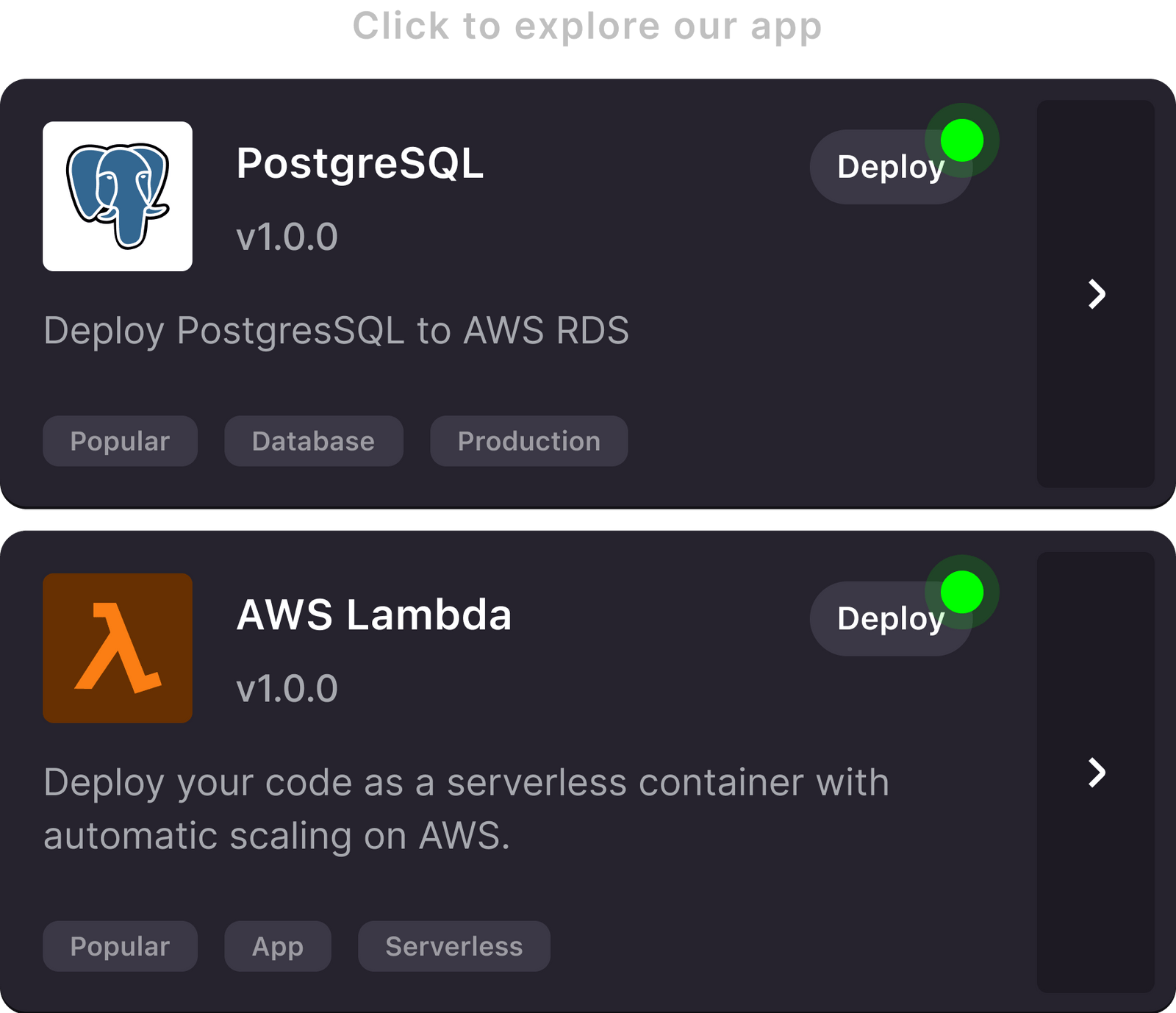Click the "Deploy PostgresSQL to AWS RDS" description
1176x1013 pixels.
coord(336,330)
